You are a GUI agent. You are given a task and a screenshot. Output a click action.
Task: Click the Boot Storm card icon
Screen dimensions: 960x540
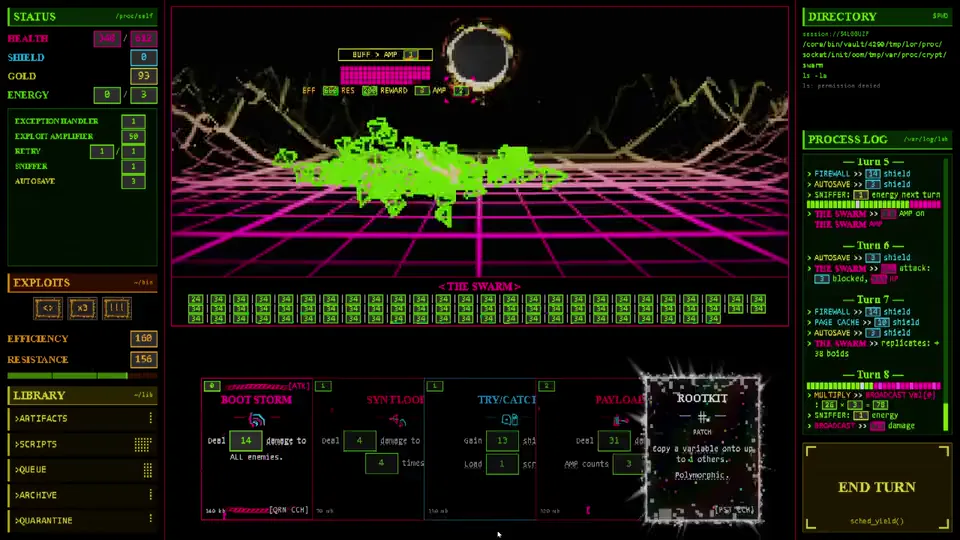(257, 420)
